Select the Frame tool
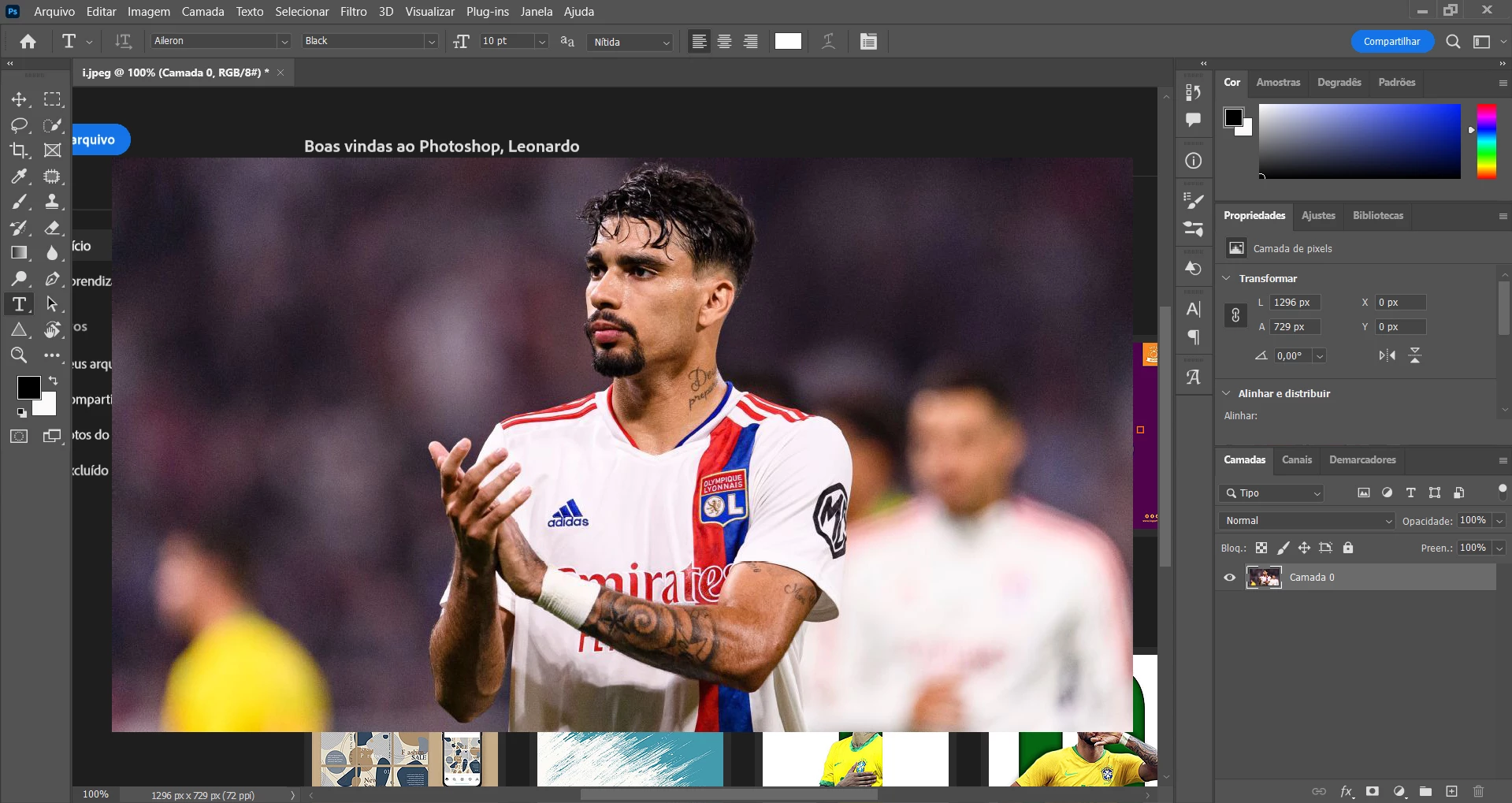Screen dimensions: 1512x803 (52, 150)
